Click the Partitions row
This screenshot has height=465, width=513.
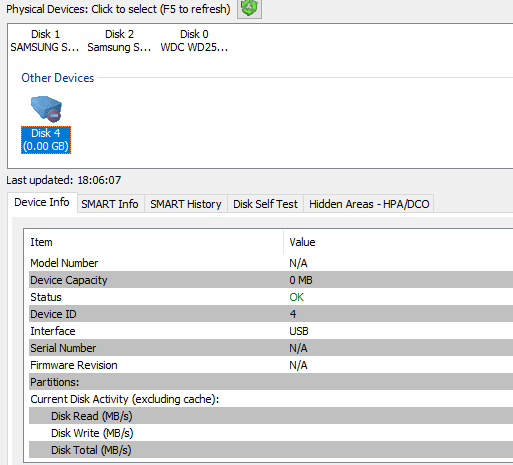pyautogui.click(x=271, y=382)
